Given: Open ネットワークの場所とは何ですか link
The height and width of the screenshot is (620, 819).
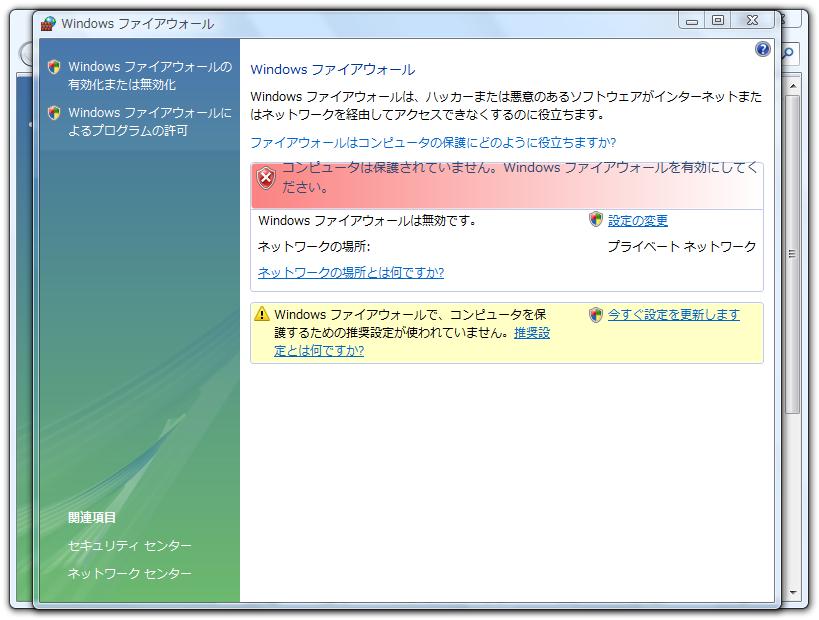Looking at the screenshot, I should click(351, 273).
